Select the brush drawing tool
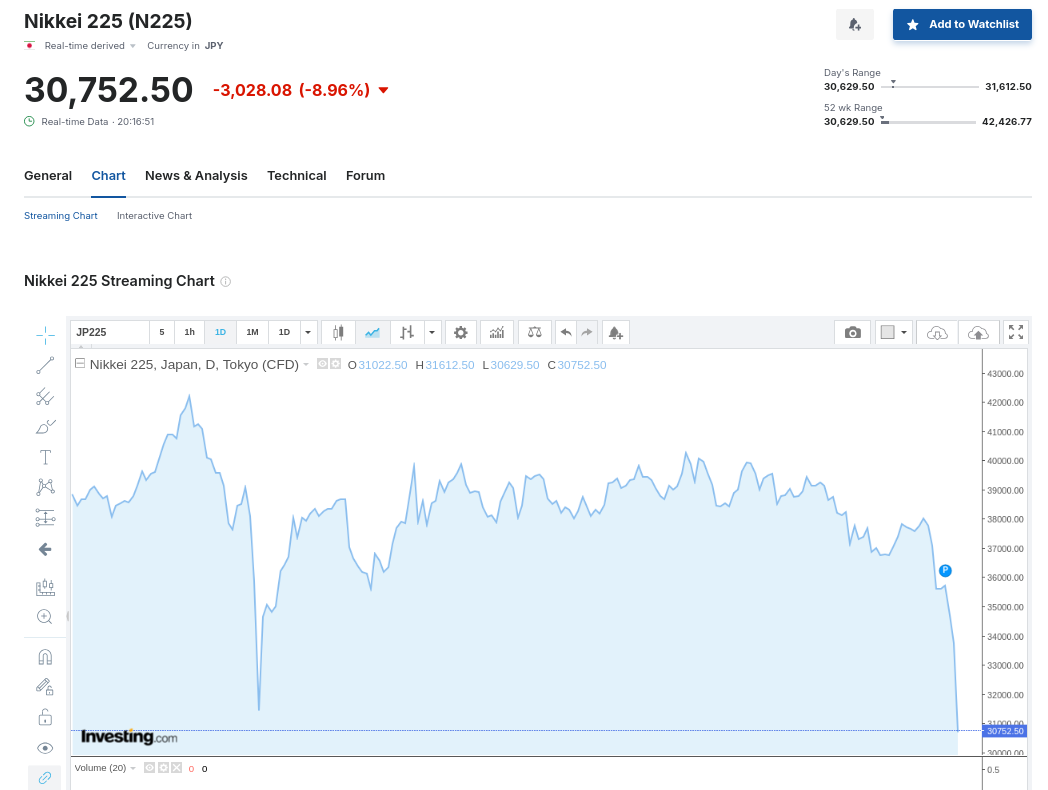Screen dimensions: 1048x790 tap(45, 427)
